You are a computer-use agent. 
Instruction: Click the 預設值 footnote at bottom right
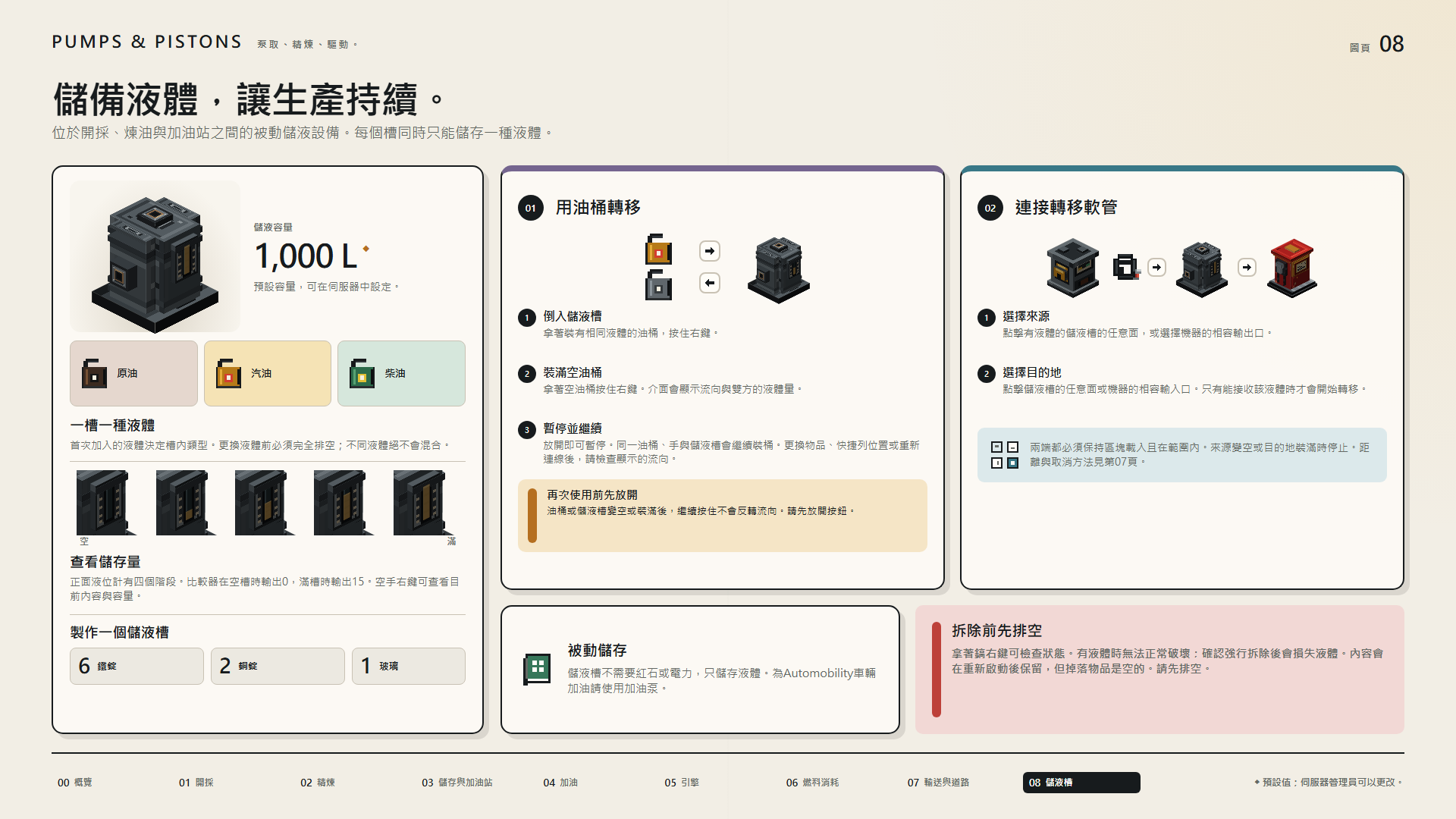[x=1329, y=783]
